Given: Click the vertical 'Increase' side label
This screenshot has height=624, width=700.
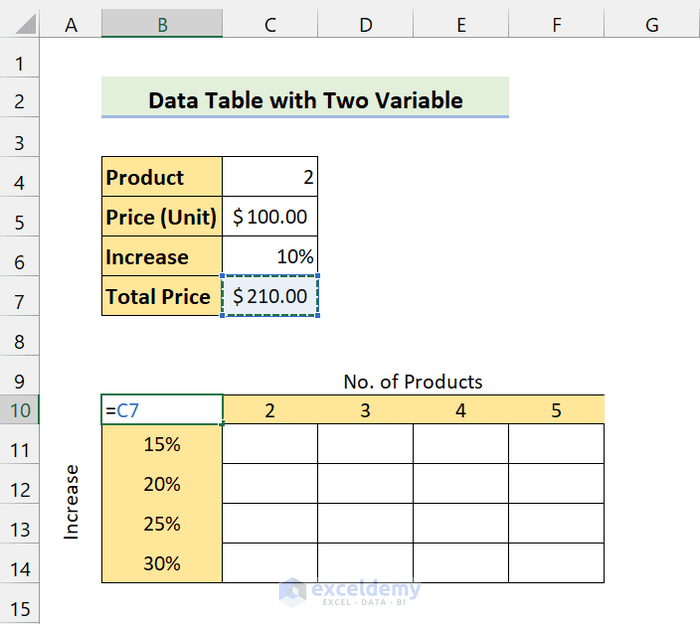Looking at the screenshot, I should (x=71, y=502).
